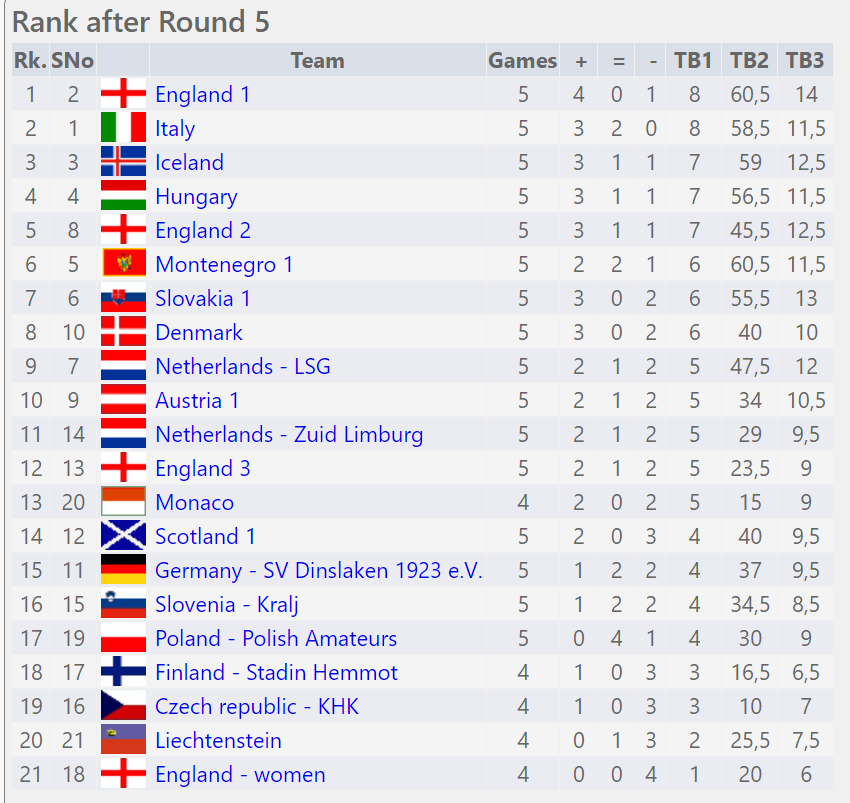The image size is (850, 803).
Task: Click the Liechtenstein flag icon
Action: [123, 740]
